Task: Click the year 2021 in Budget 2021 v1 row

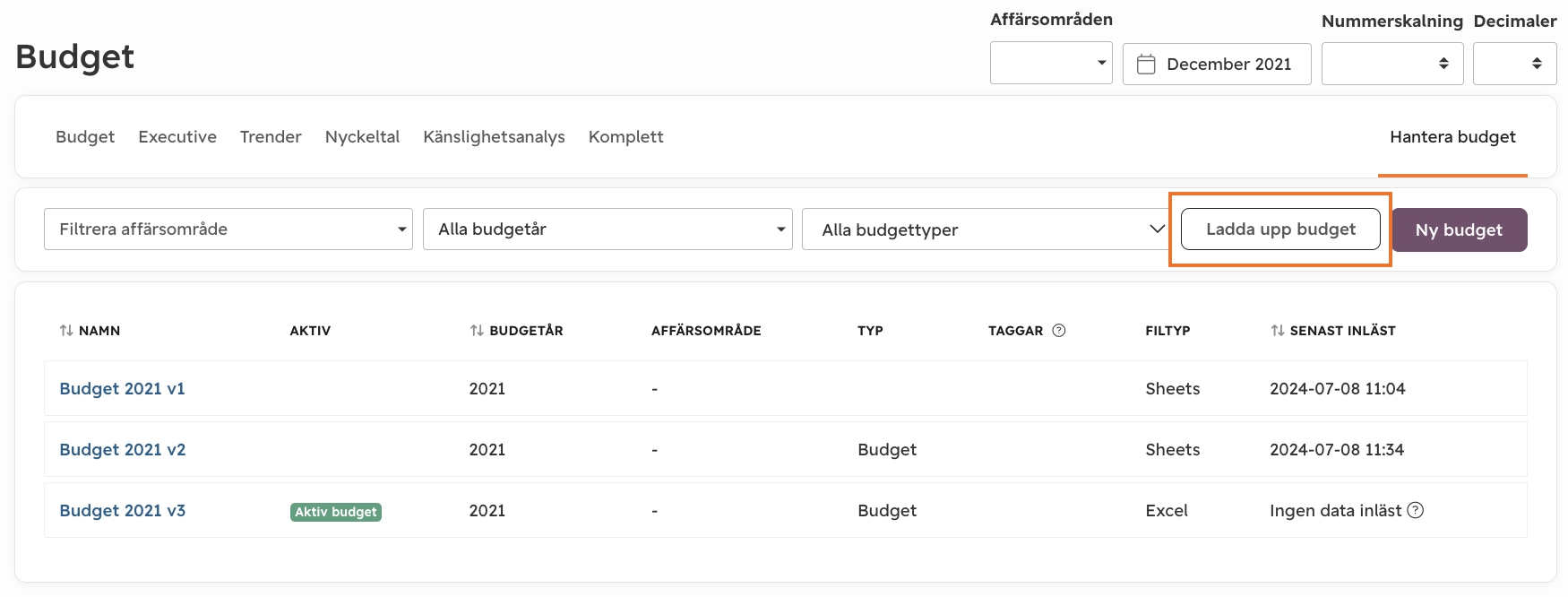Action: coord(487,388)
